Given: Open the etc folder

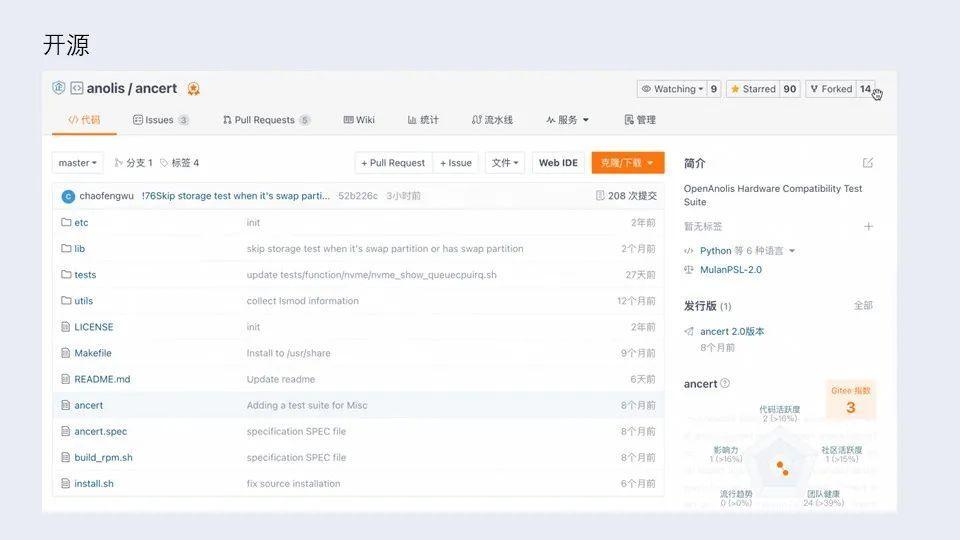Looking at the screenshot, I should tap(81, 222).
